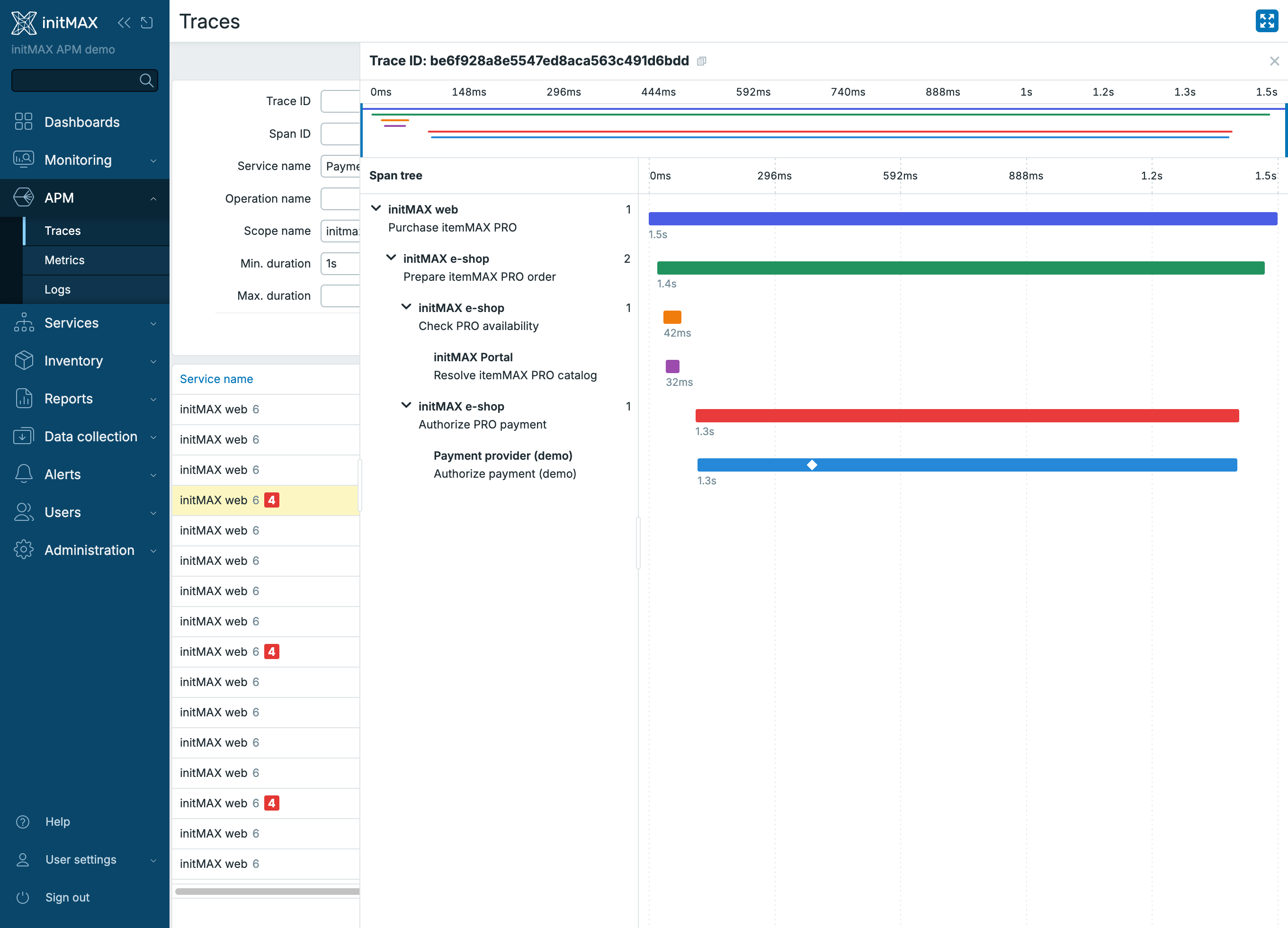Expand the Services menu chevron
Screen dimensions: 1288x928
[153, 323]
